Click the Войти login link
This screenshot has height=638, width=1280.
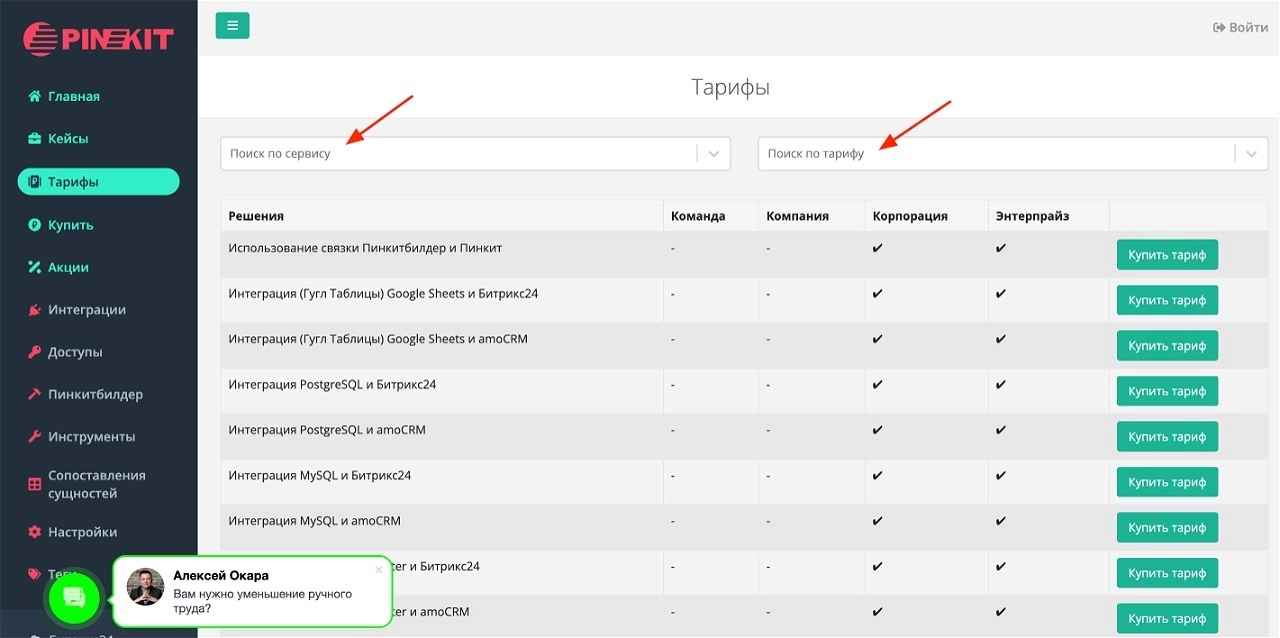point(1241,27)
